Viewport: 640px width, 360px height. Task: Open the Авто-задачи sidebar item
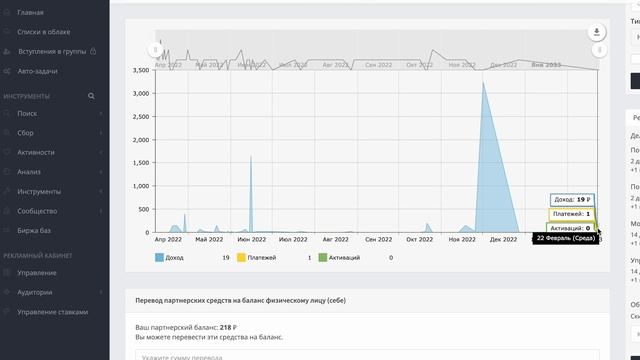tap(37, 71)
